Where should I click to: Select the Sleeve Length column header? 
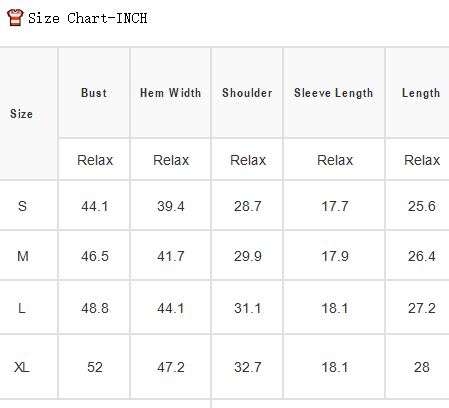333,93
